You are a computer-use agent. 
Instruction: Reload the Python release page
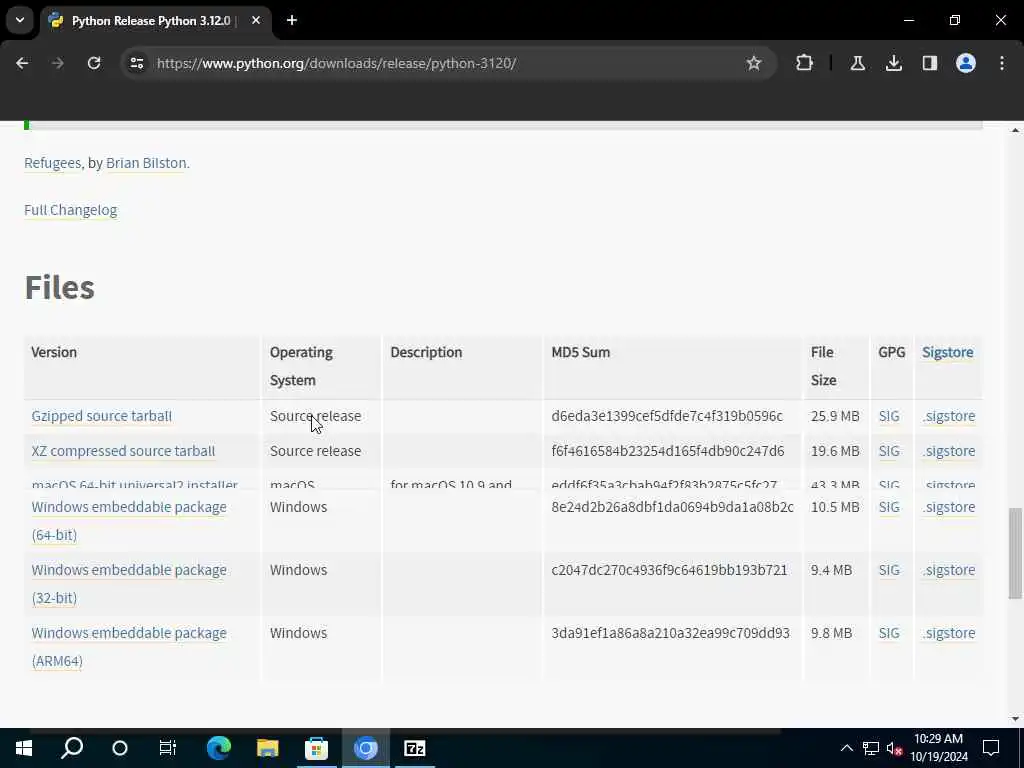[94, 63]
